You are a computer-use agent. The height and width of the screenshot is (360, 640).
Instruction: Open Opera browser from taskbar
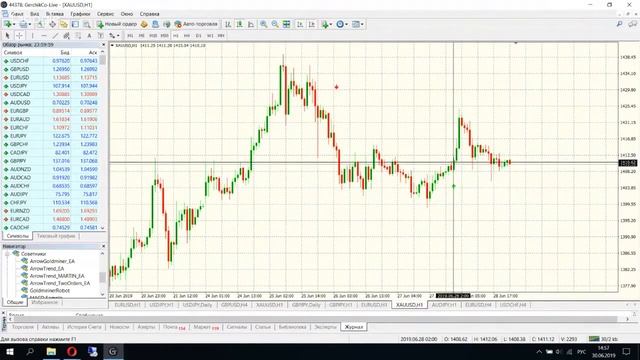pos(71,351)
